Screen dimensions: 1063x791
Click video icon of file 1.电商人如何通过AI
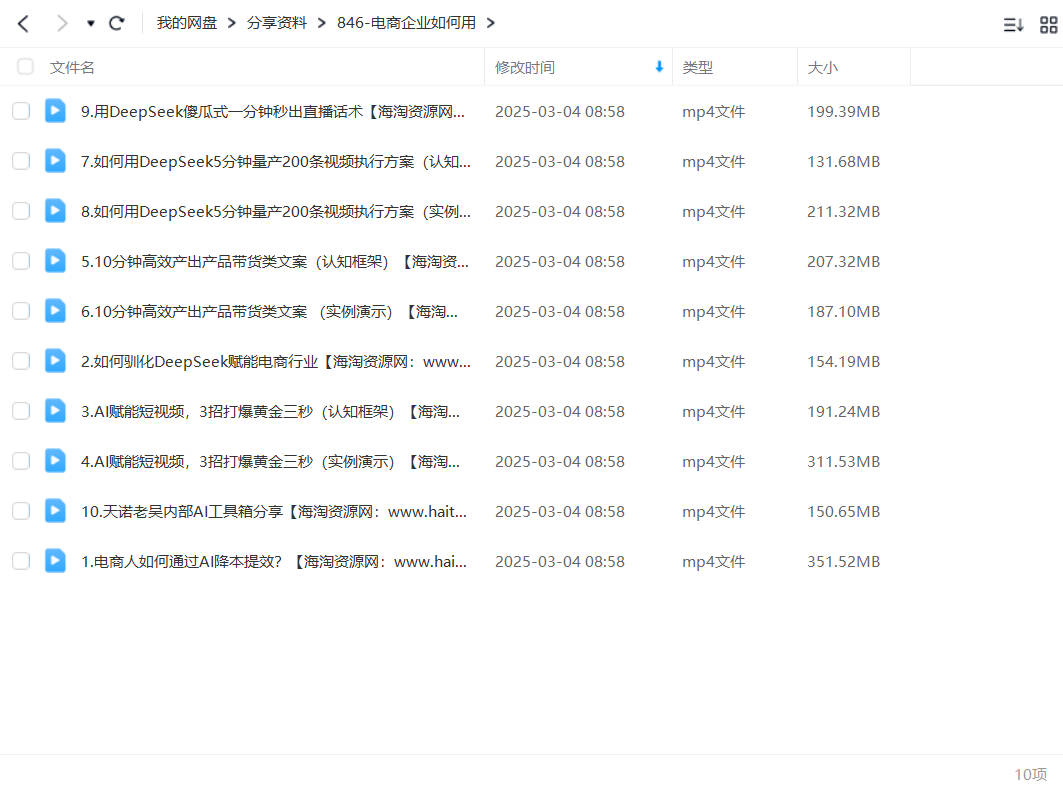tap(56, 561)
